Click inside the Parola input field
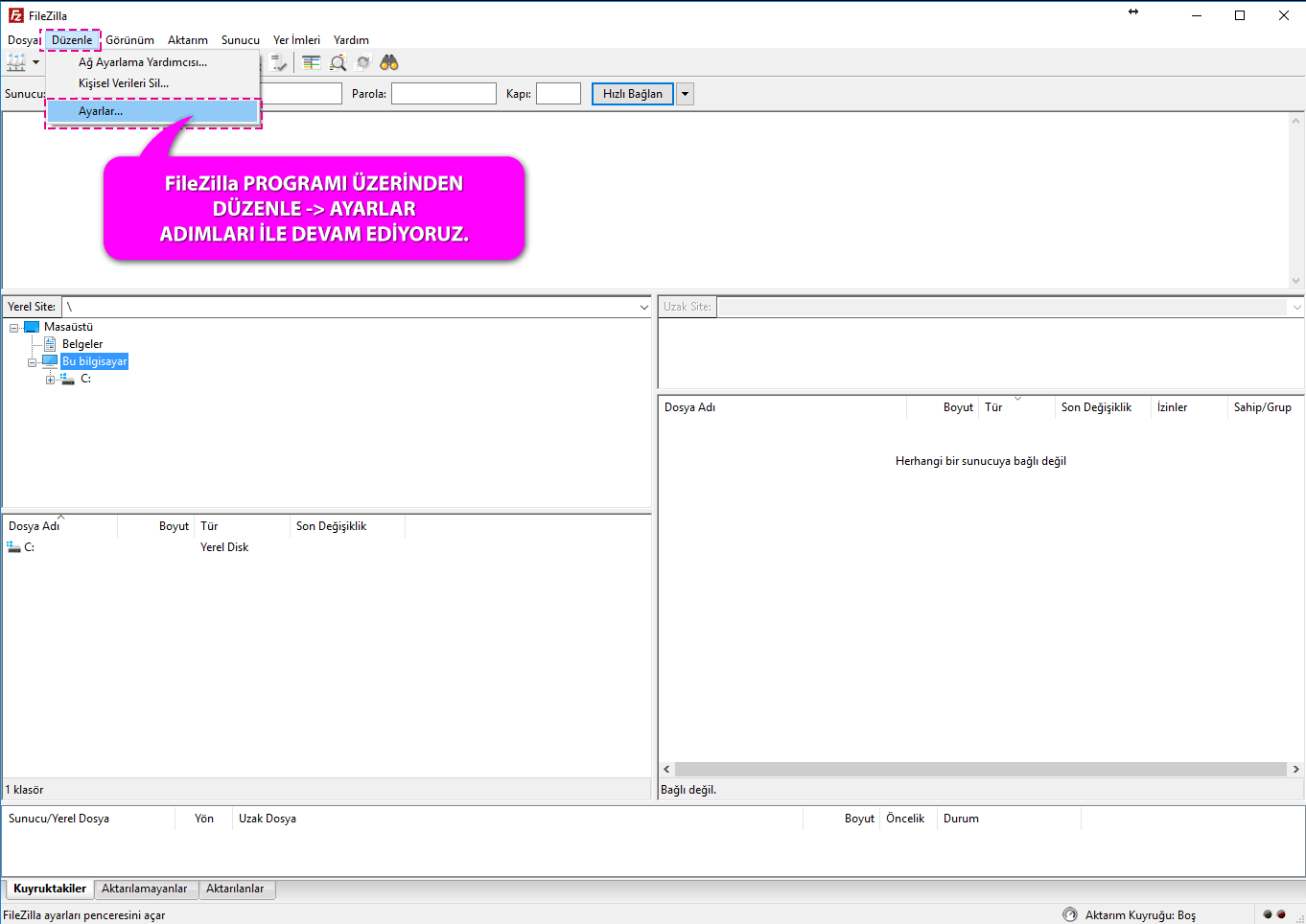The image size is (1306, 924). coord(443,94)
